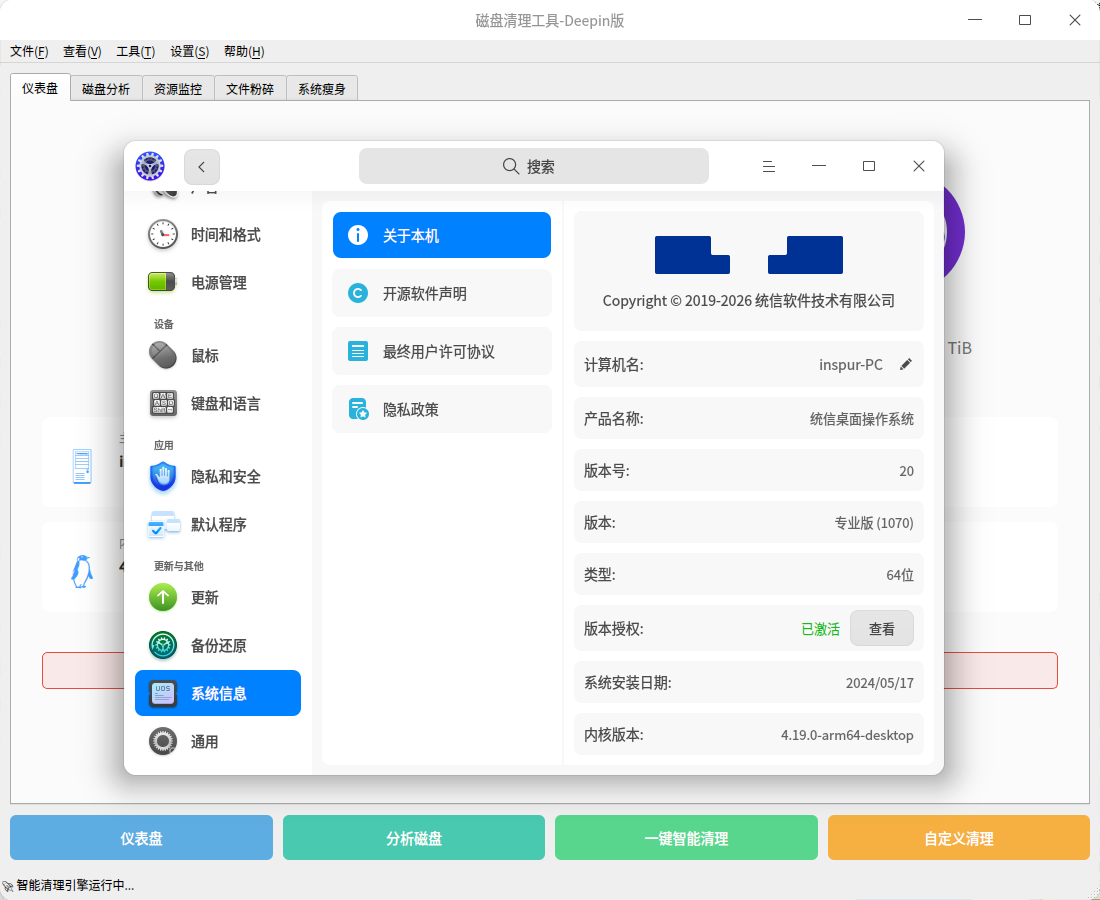Start 一键智能清理
Image resolution: width=1100 pixels, height=900 pixels.
(x=686, y=838)
